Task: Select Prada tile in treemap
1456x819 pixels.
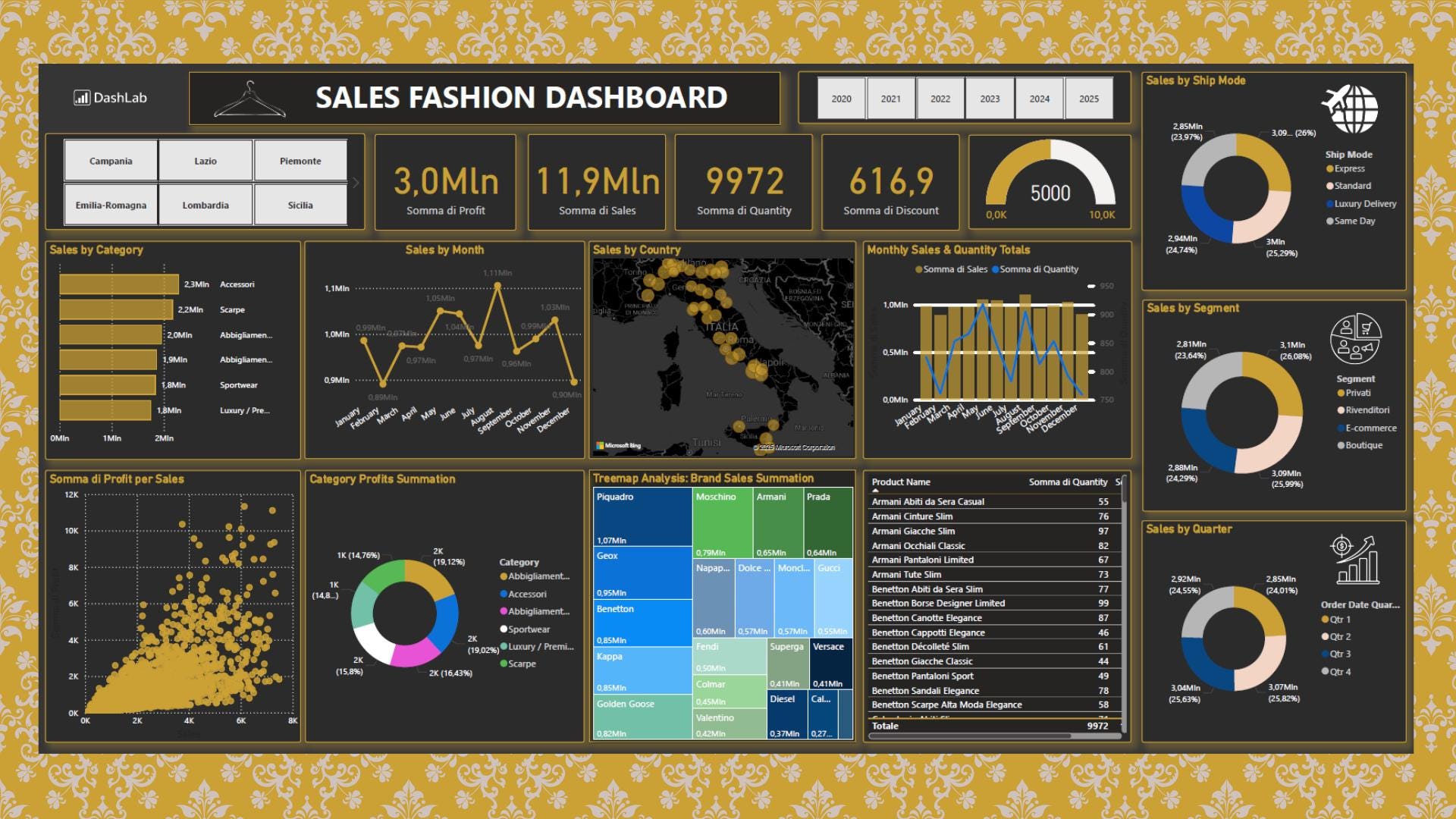Action: coord(828,523)
